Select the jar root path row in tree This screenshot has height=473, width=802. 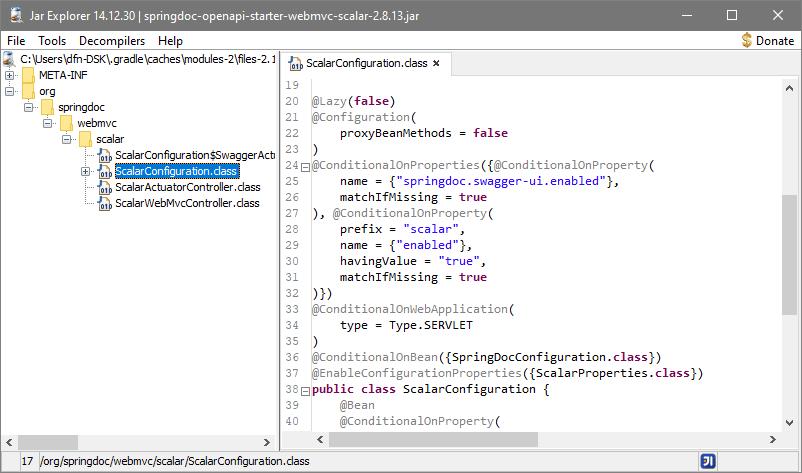click(x=148, y=59)
